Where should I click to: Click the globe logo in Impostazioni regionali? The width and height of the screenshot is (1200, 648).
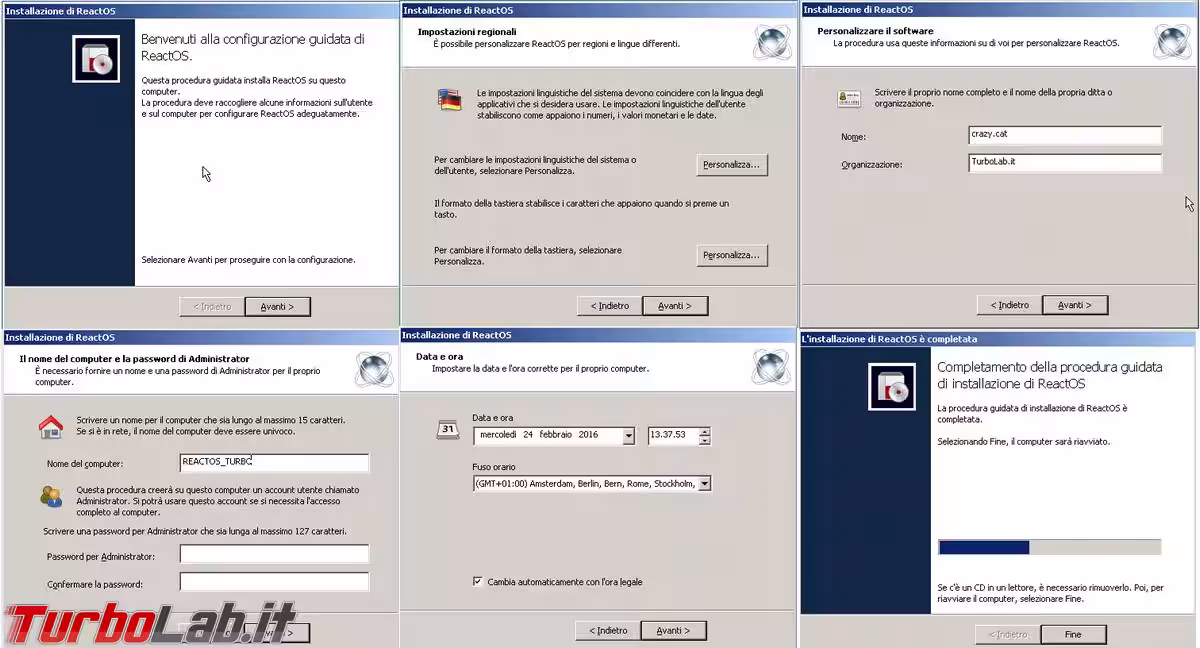(770, 43)
